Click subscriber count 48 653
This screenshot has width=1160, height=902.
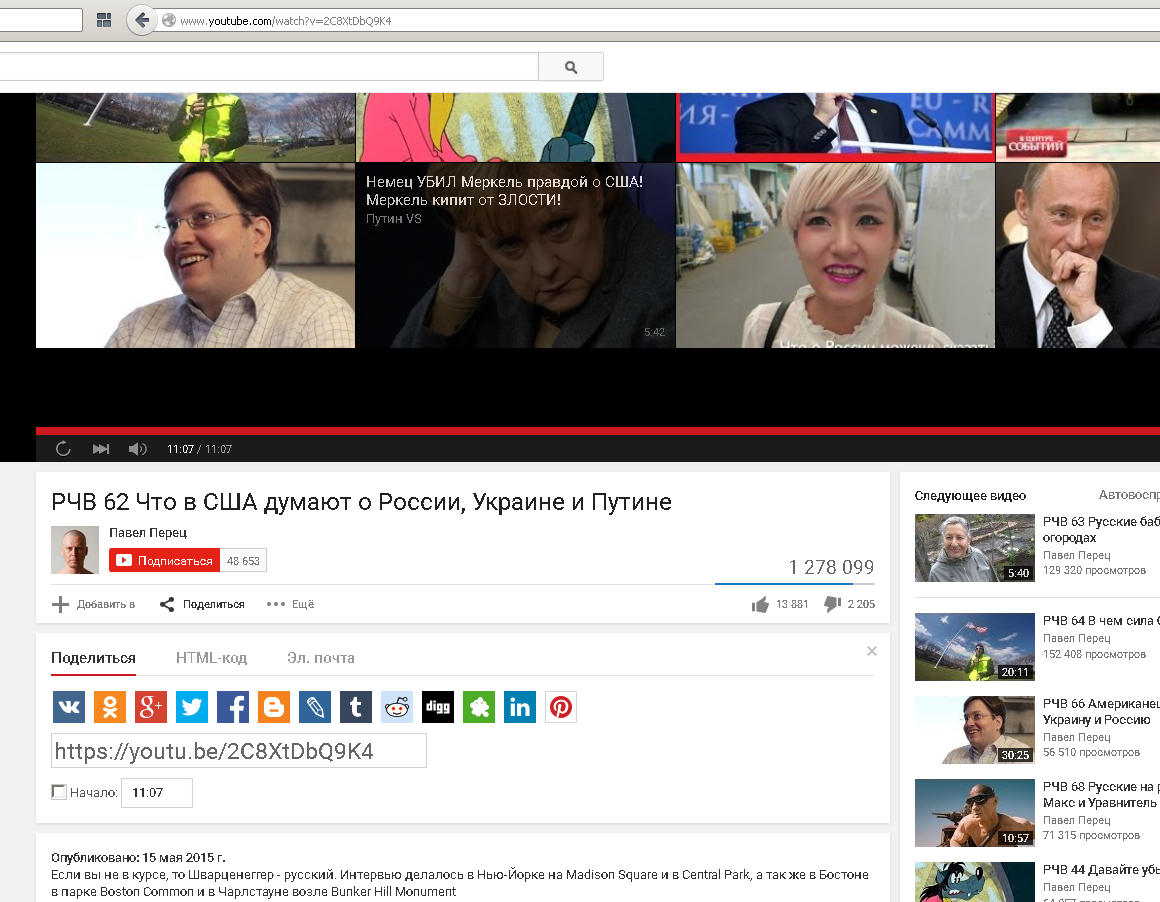(243, 561)
